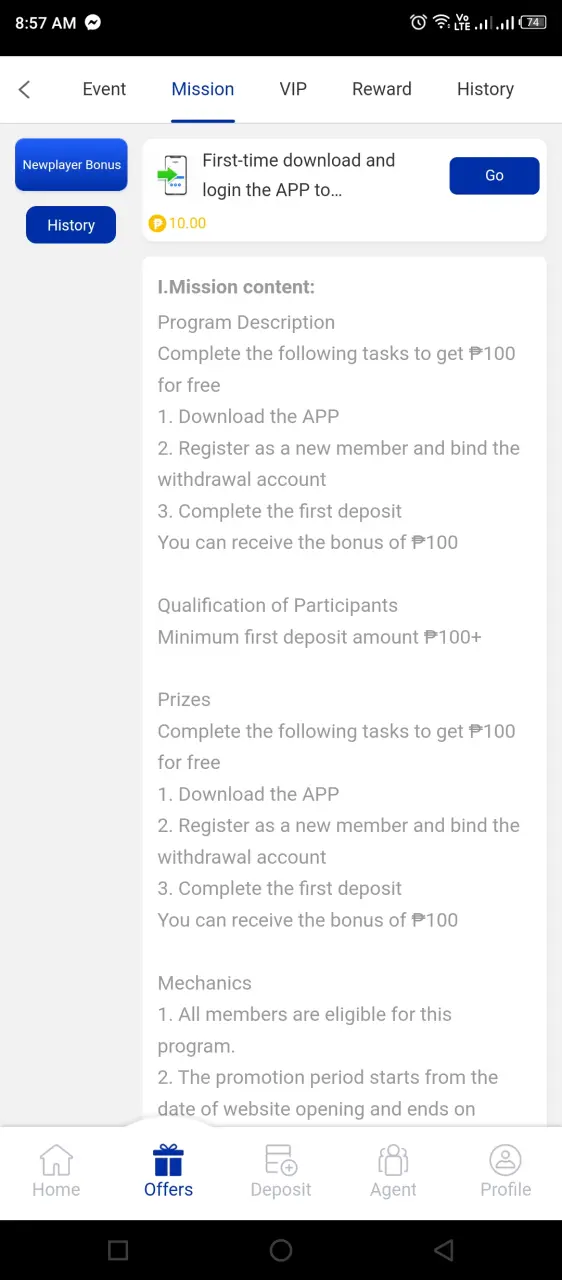
Task: Open the Profile avatar icon
Action: tap(505, 1160)
